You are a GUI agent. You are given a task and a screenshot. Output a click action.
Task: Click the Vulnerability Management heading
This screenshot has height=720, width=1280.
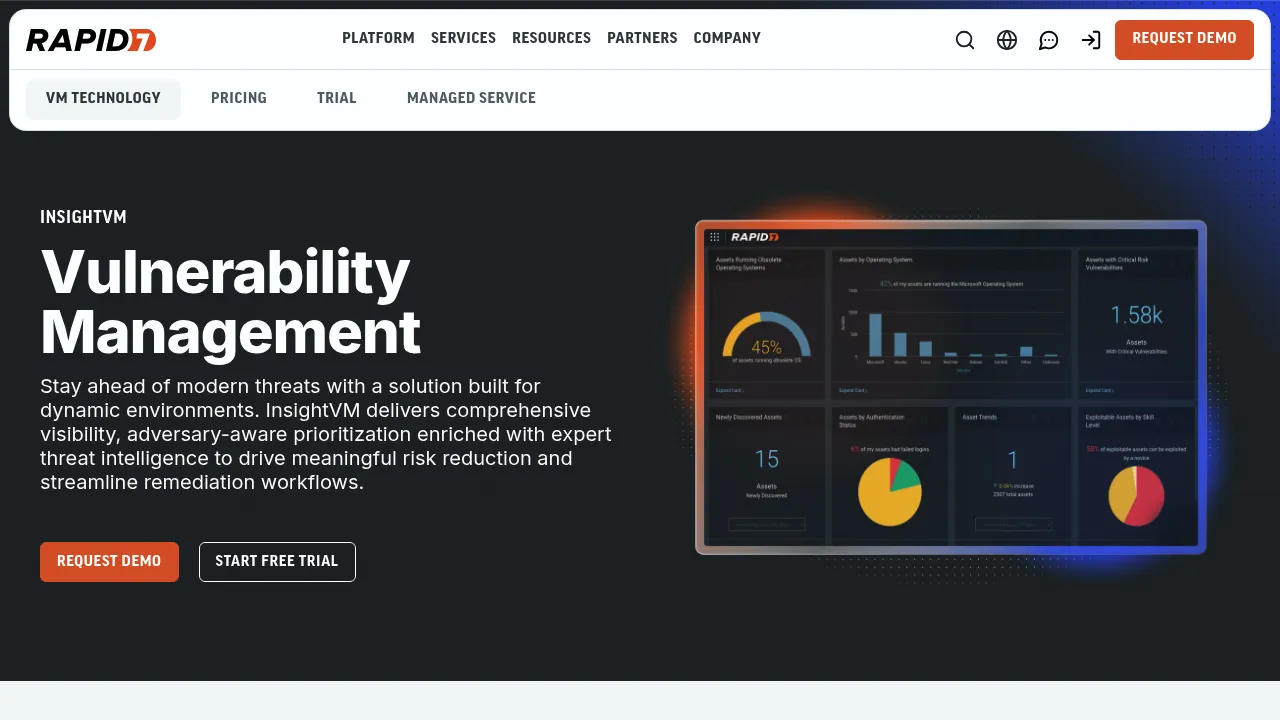pos(230,302)
